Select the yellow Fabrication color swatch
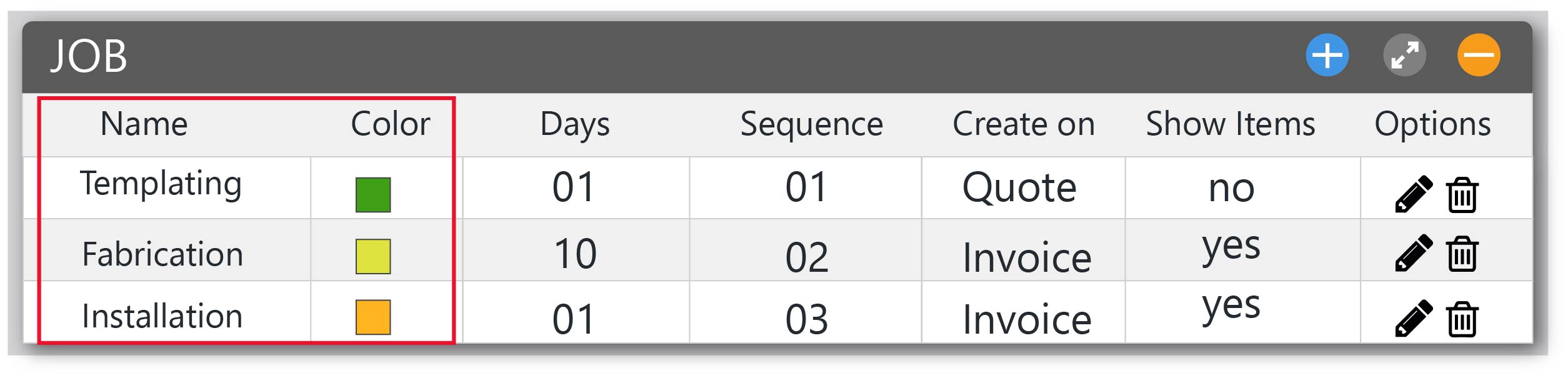Screen dimensions: 1568x378 pos(373,257)
